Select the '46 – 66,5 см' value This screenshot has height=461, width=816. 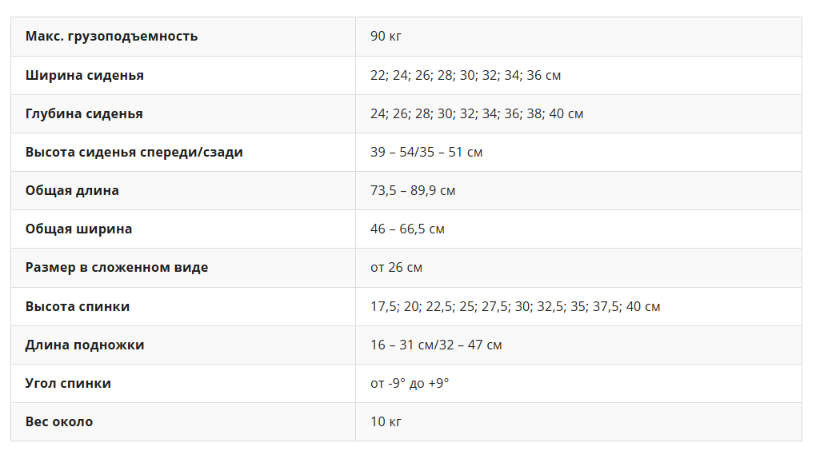[407, 229]
